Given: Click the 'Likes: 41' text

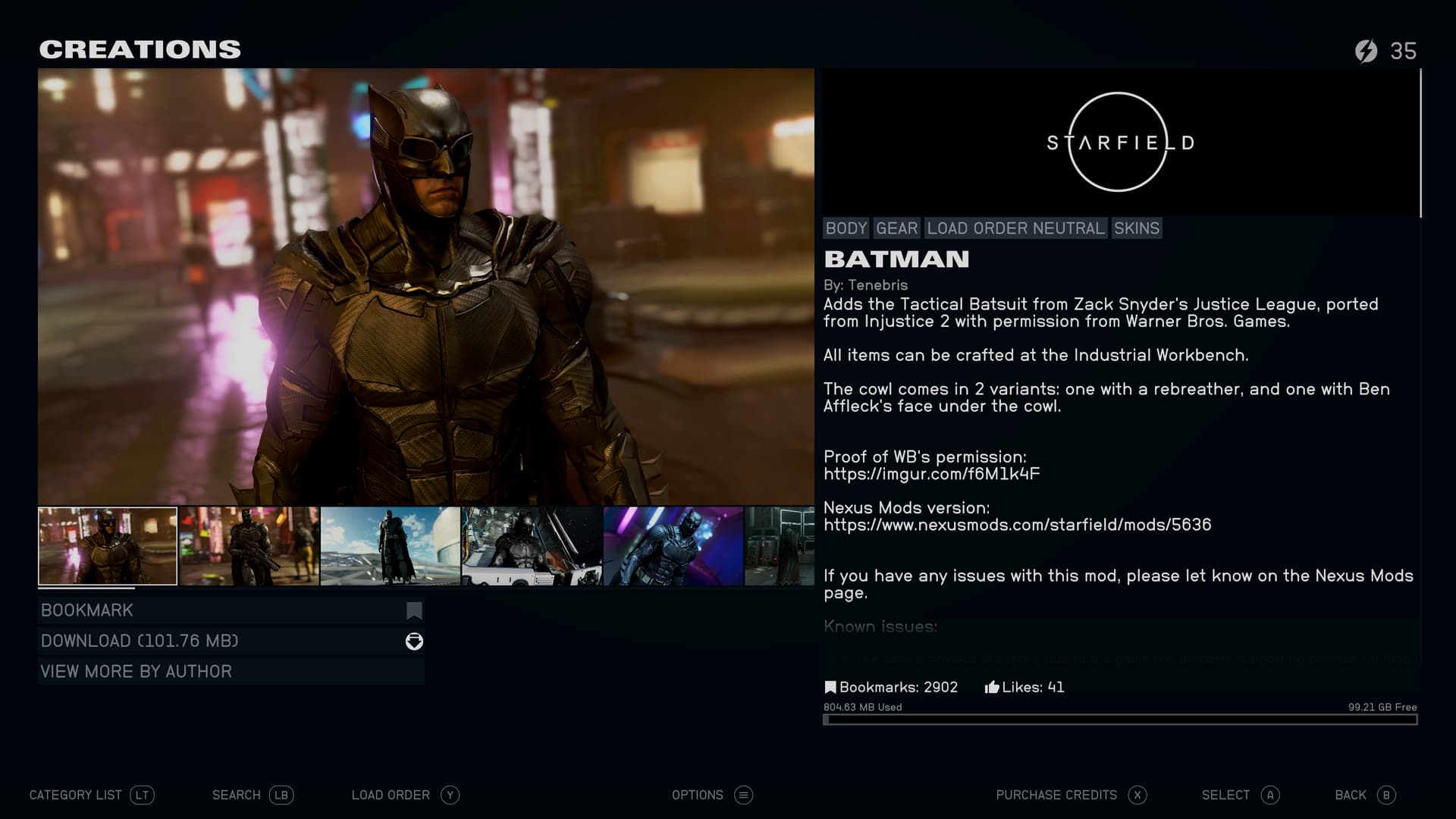Looking at the screenshot, I should 1033,687.
